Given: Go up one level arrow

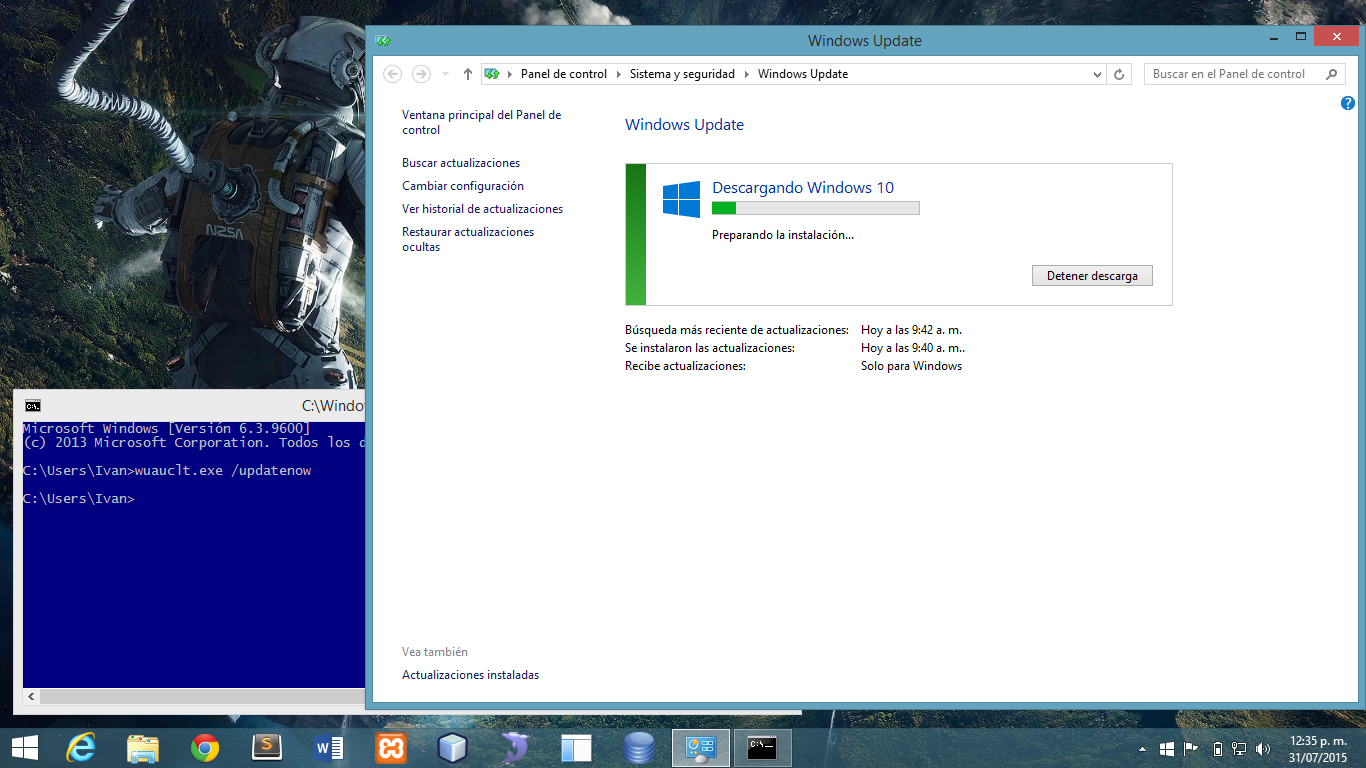Looking at the screenshot, I should pyautogui.click(x=468, y=74).
